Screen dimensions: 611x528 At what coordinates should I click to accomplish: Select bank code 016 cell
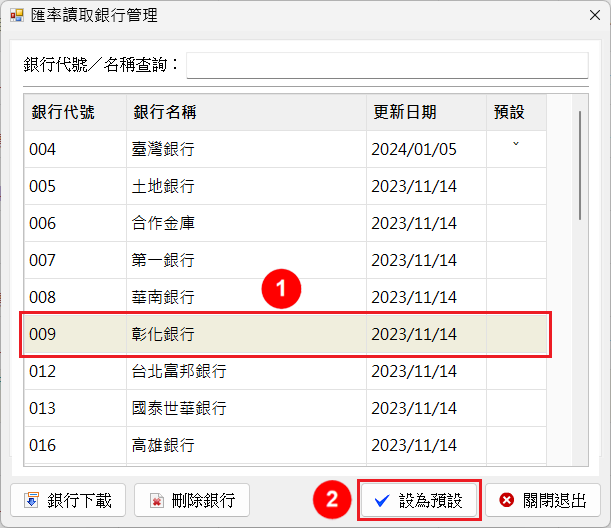tap(75, 445)
